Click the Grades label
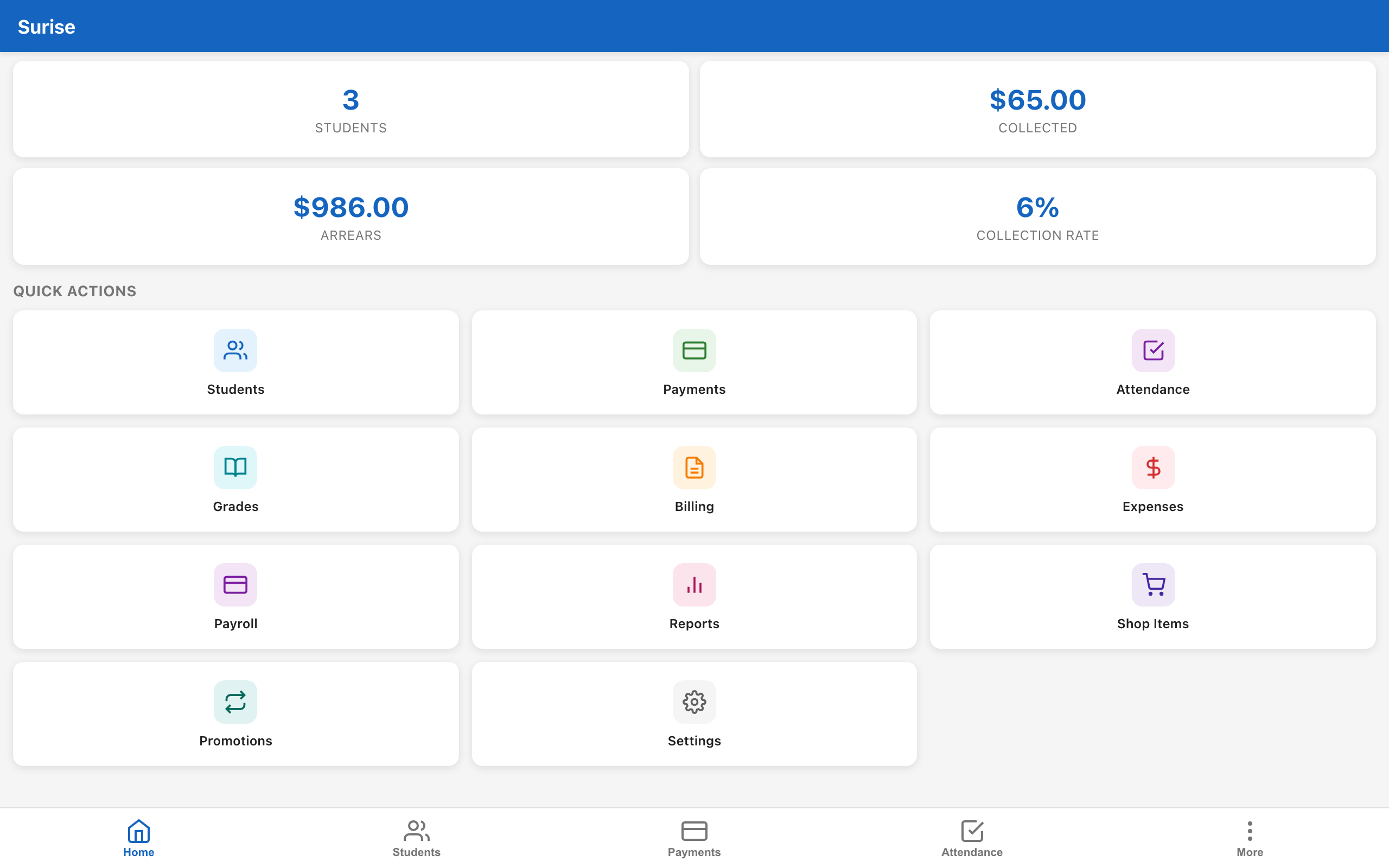The image size is (1389, 868). pyautogui.click(x=235, y=506)
